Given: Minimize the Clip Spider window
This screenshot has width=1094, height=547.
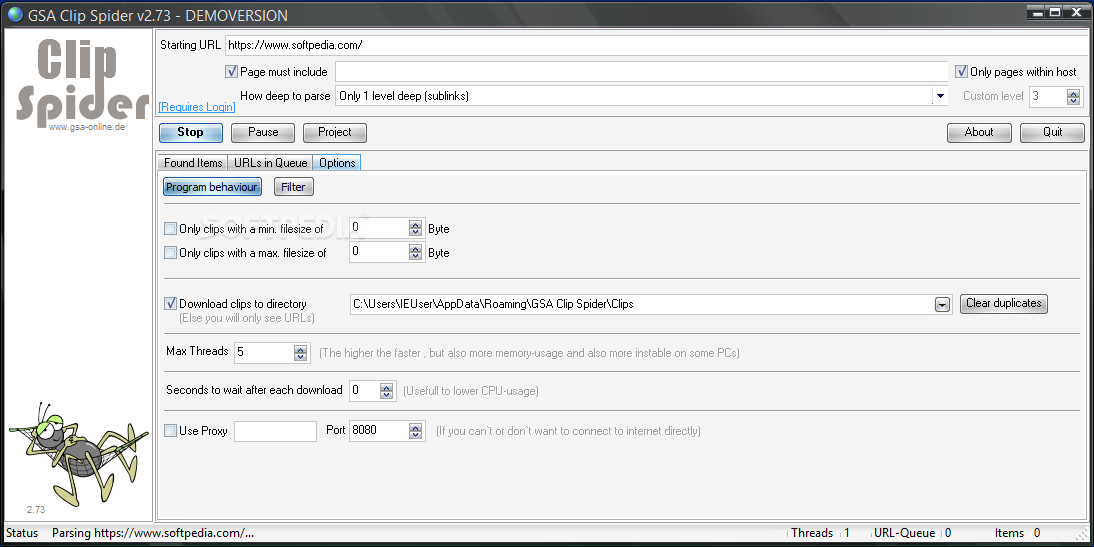Looking at the screenshot, I should click(x=1037, y=11).
